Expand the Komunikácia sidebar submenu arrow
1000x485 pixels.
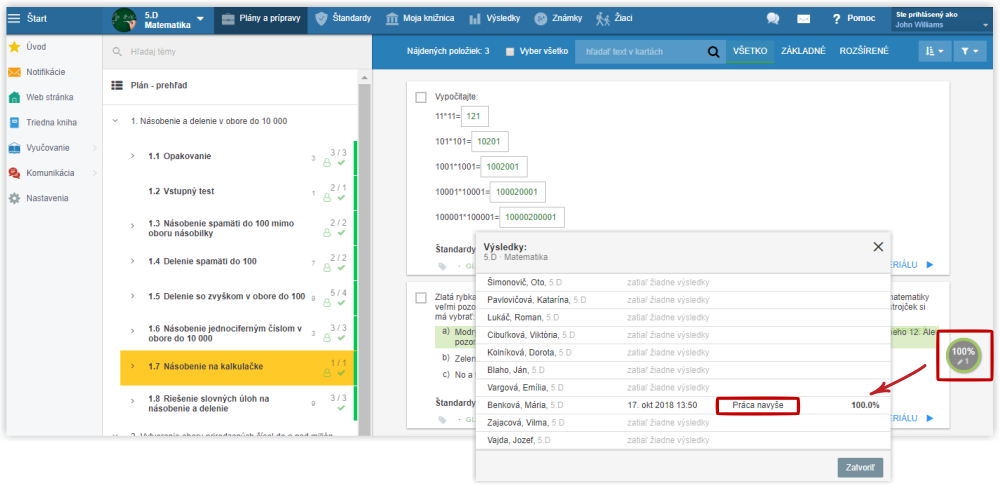[x=95, y=173]
